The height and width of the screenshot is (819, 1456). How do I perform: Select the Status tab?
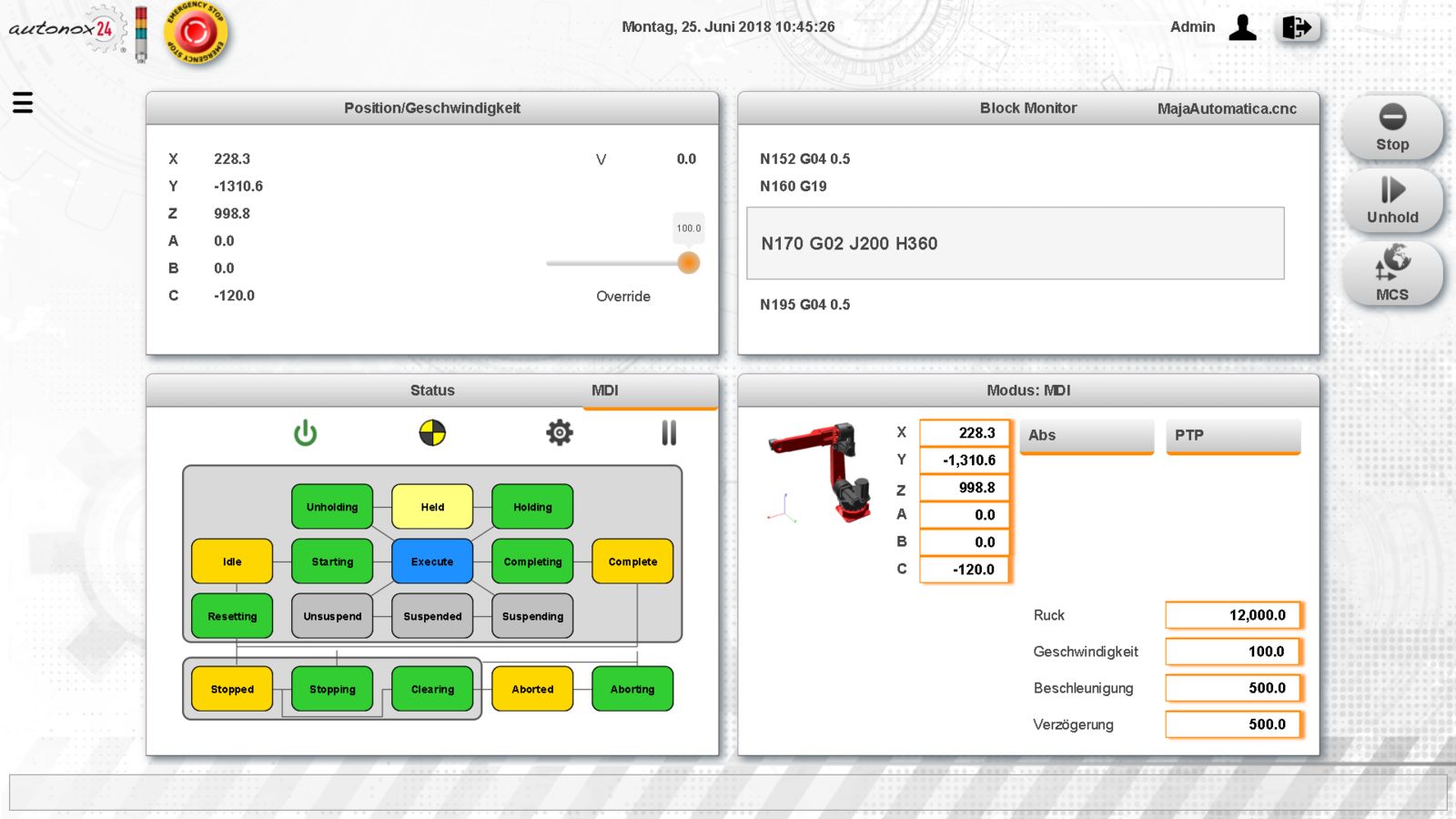pyautogui.click(x=432, y=390)
